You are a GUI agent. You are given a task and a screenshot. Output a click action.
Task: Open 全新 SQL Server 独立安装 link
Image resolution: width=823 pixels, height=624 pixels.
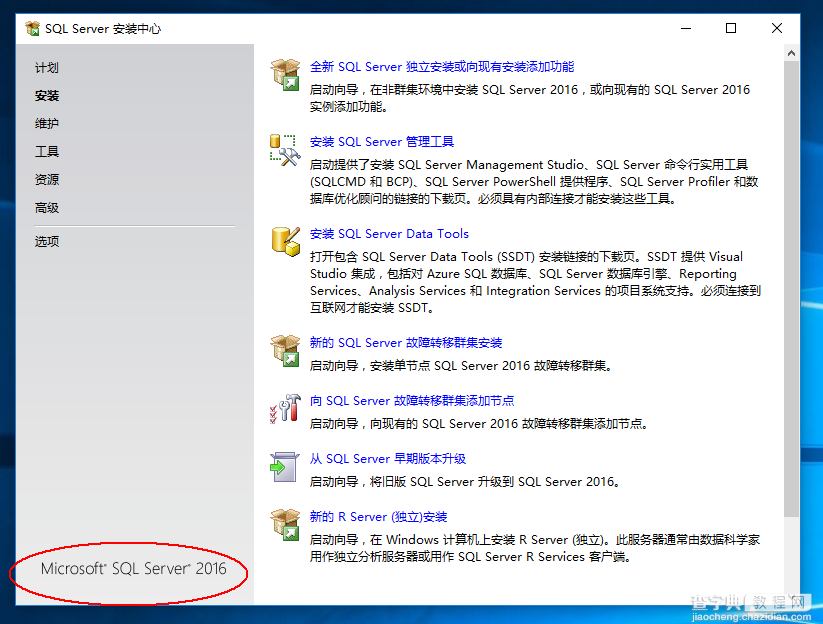(441, 67)
